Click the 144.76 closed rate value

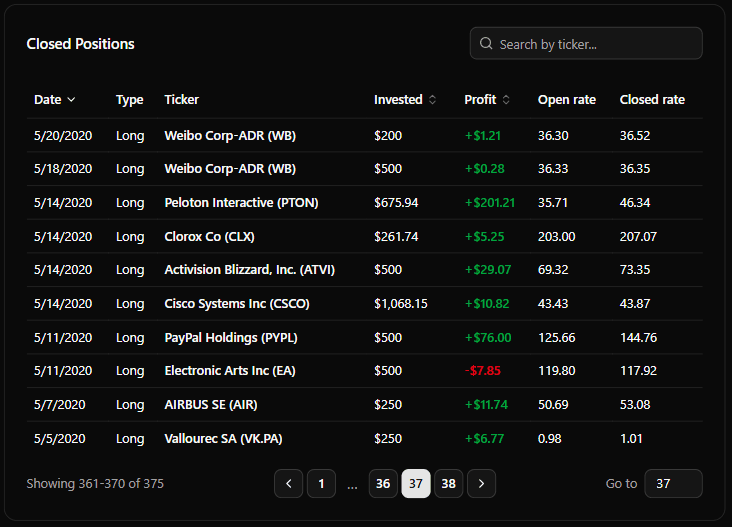638,337
